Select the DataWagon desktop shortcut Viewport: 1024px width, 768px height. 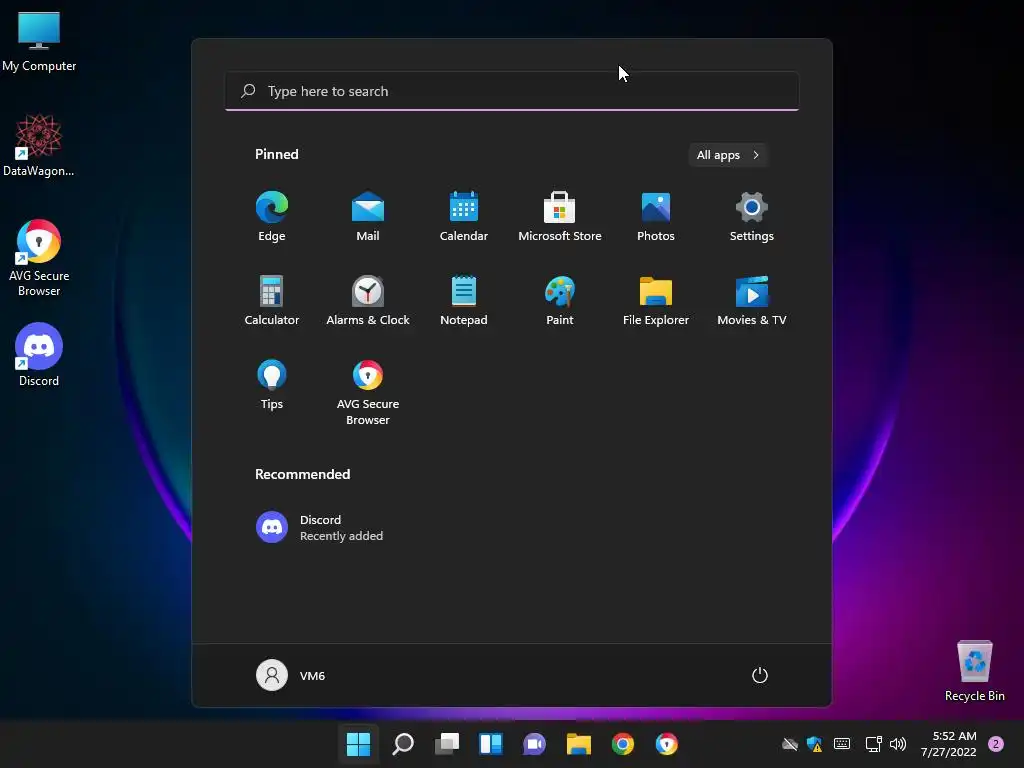coord(39,146)
